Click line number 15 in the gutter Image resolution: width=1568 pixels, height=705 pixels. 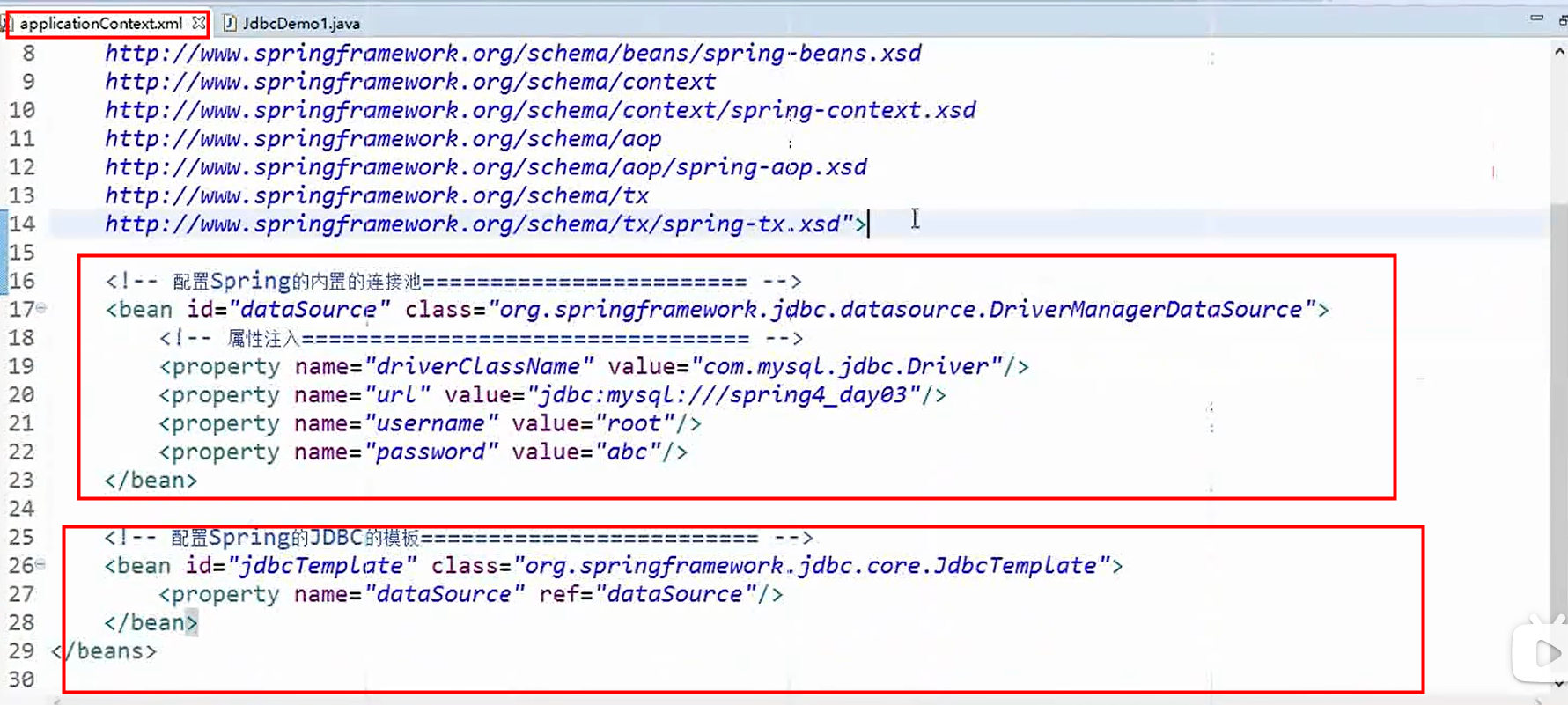pyautogui.click(x=22, y=253)
